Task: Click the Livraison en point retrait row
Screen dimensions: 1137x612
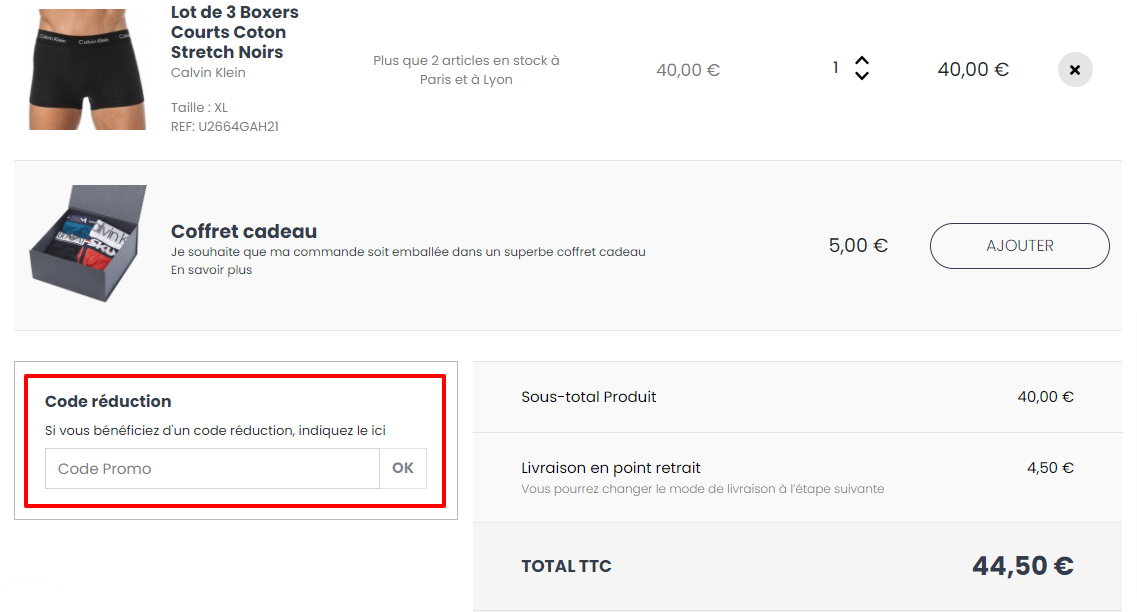Action: (797, 477)
